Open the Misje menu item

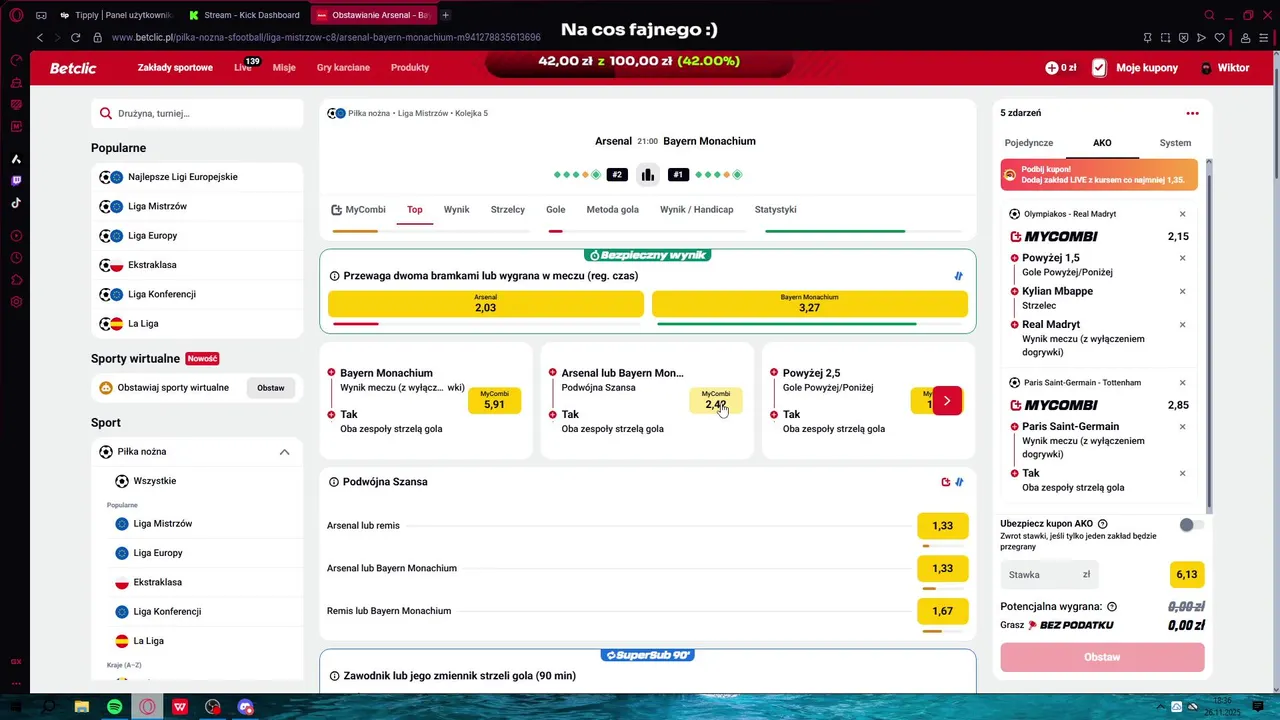pos(284,68)
